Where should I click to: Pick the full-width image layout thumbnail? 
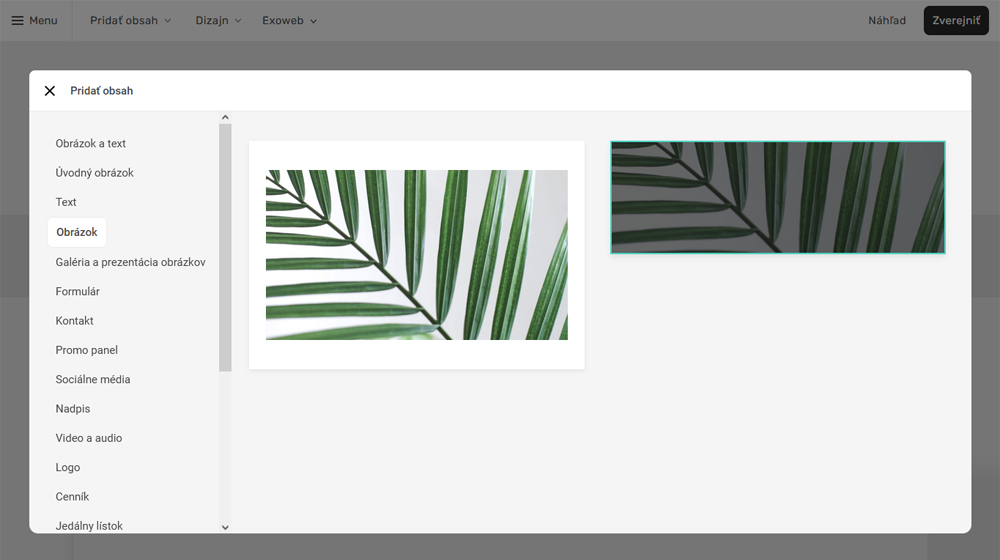point(777,197)
